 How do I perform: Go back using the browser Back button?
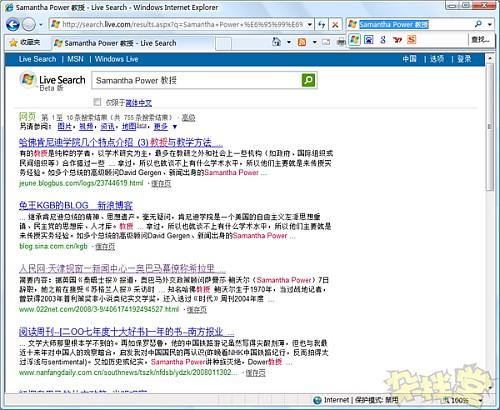(13, 24)
